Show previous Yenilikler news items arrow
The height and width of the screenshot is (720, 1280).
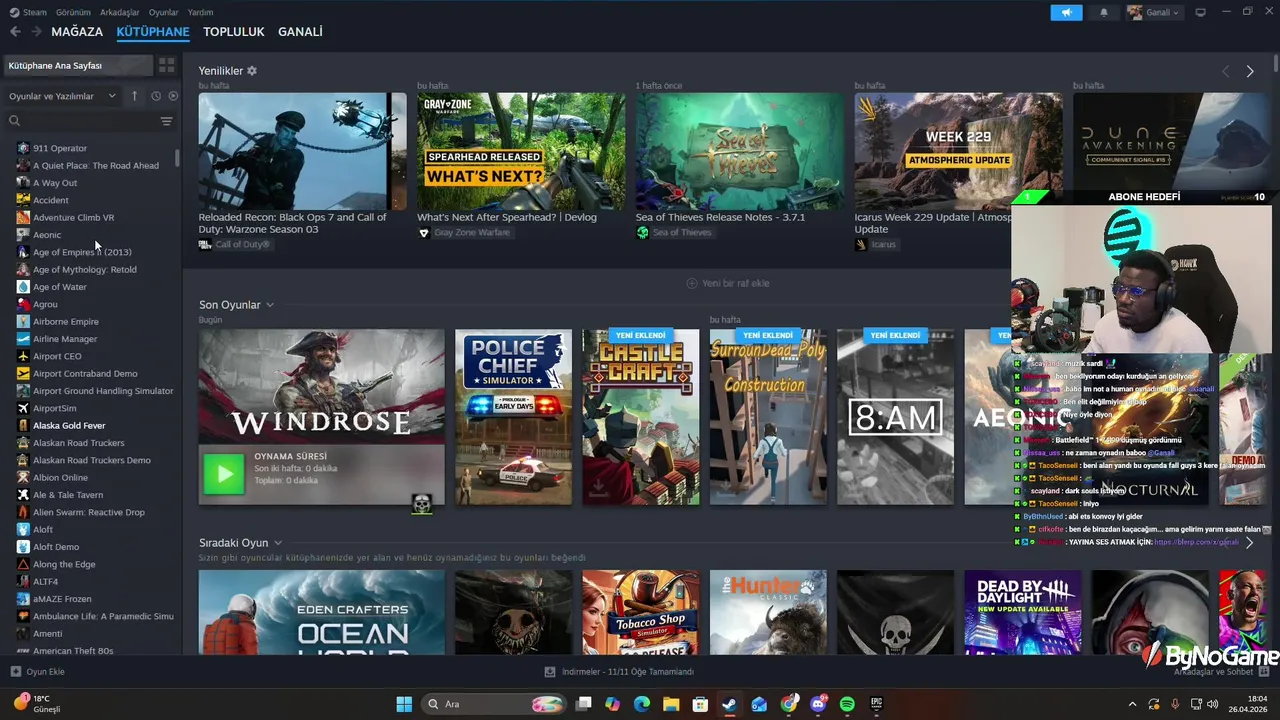click(1225, 71)
